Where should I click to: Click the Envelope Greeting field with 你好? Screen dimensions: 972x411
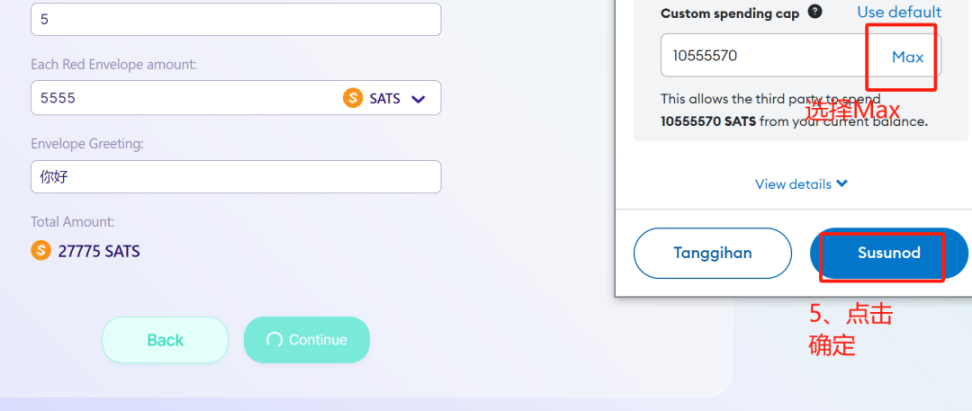pyautogui.click(x=236, y=177)
